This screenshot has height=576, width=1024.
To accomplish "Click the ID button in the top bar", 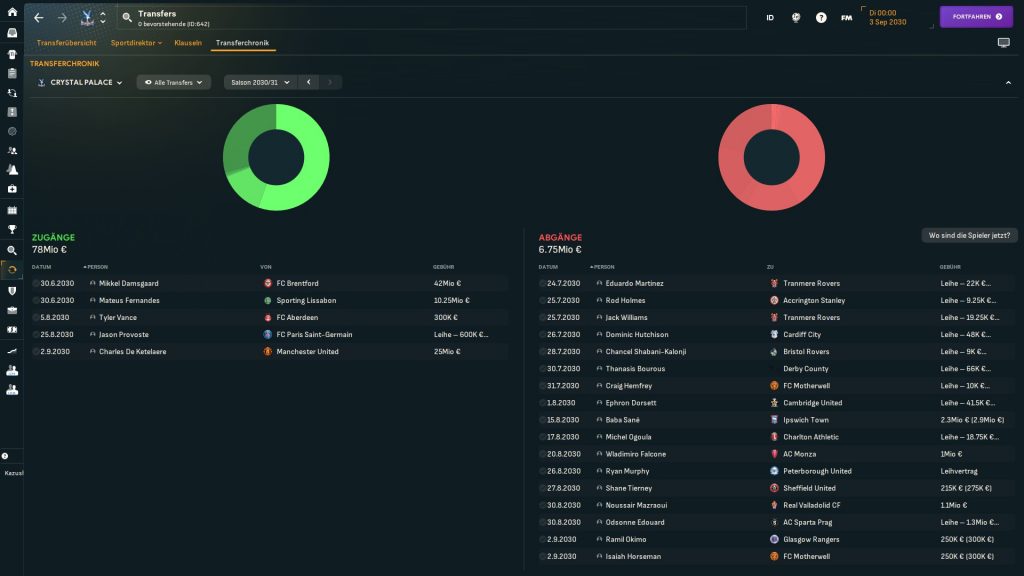I will [770, 17].
